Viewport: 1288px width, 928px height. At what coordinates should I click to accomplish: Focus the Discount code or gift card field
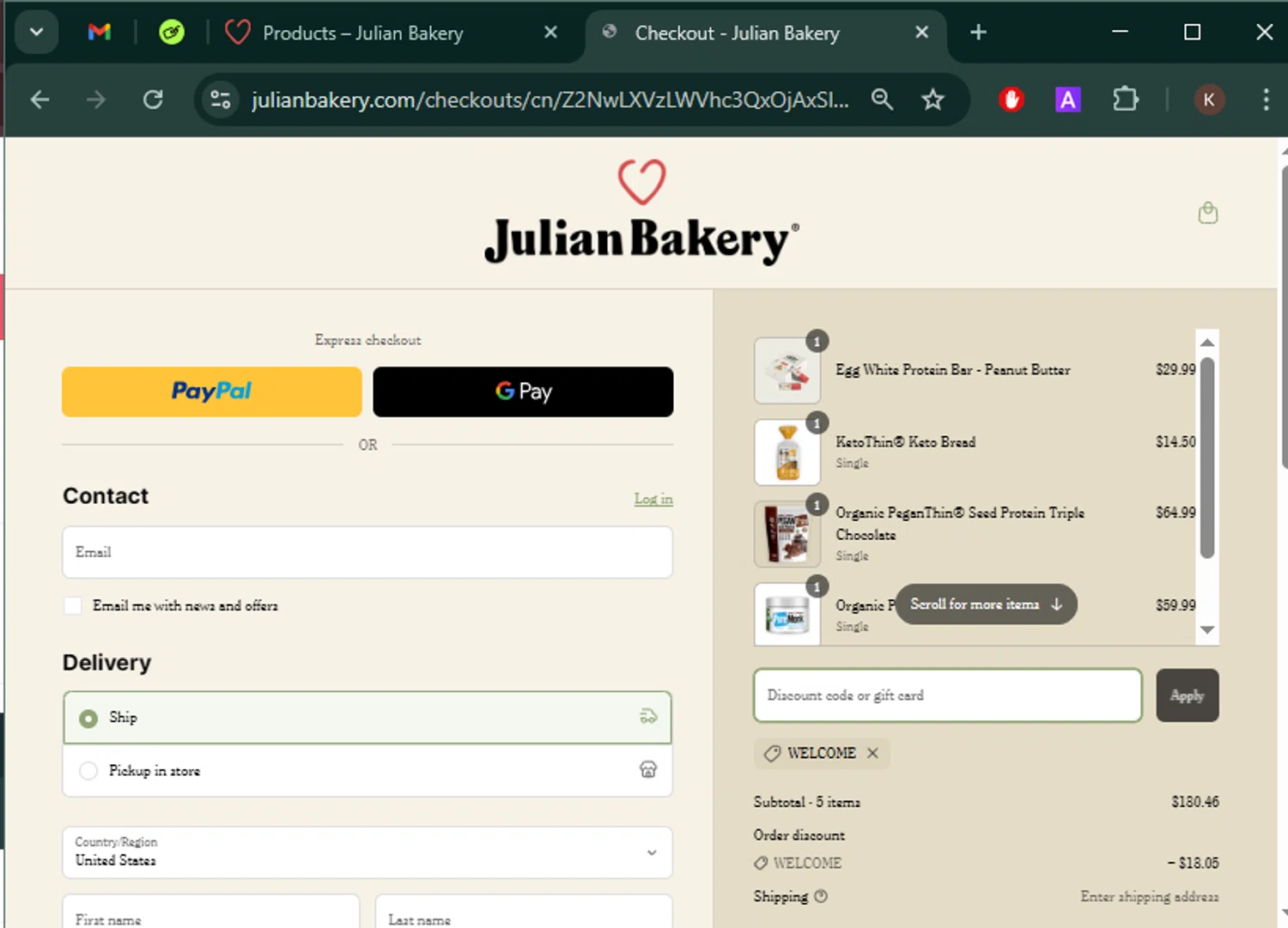click(x=948, y=695)
